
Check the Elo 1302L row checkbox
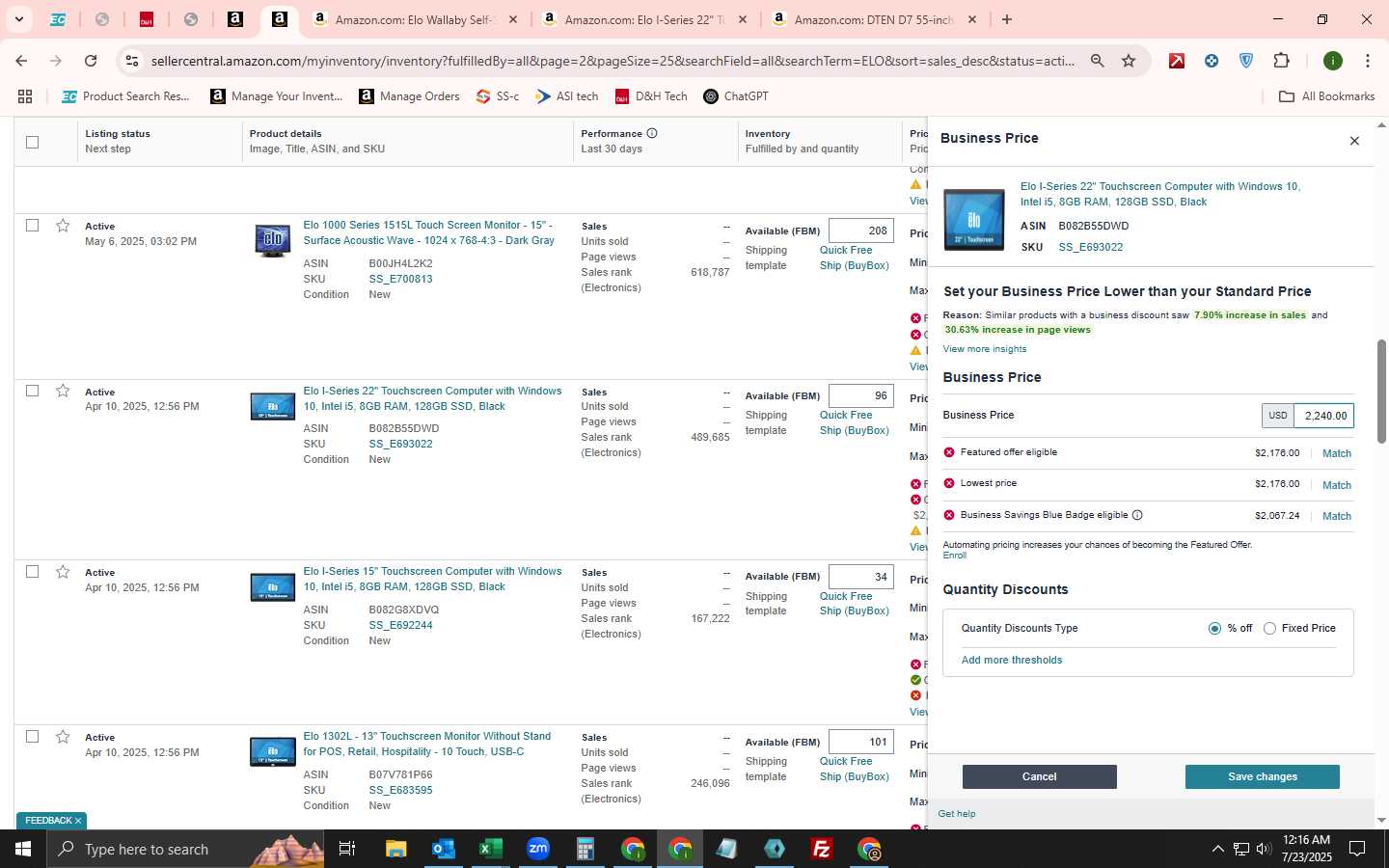pos(32,737)
